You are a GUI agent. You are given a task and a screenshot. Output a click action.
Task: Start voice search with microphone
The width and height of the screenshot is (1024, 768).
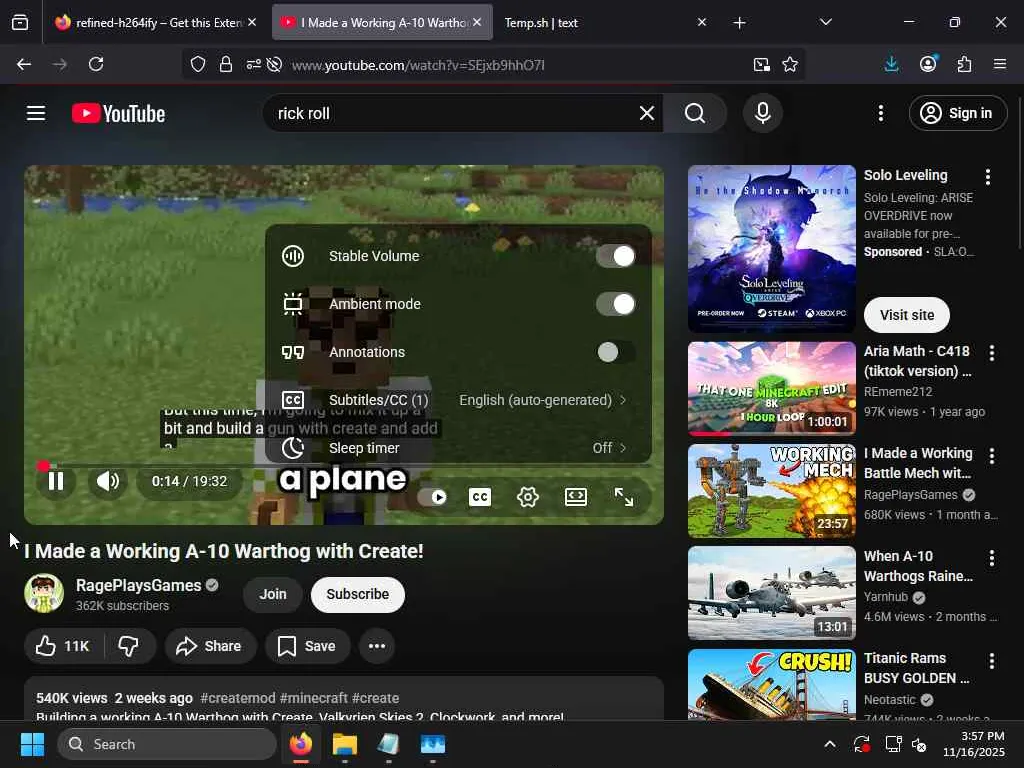pyautogui.click(x=762, y=114)
